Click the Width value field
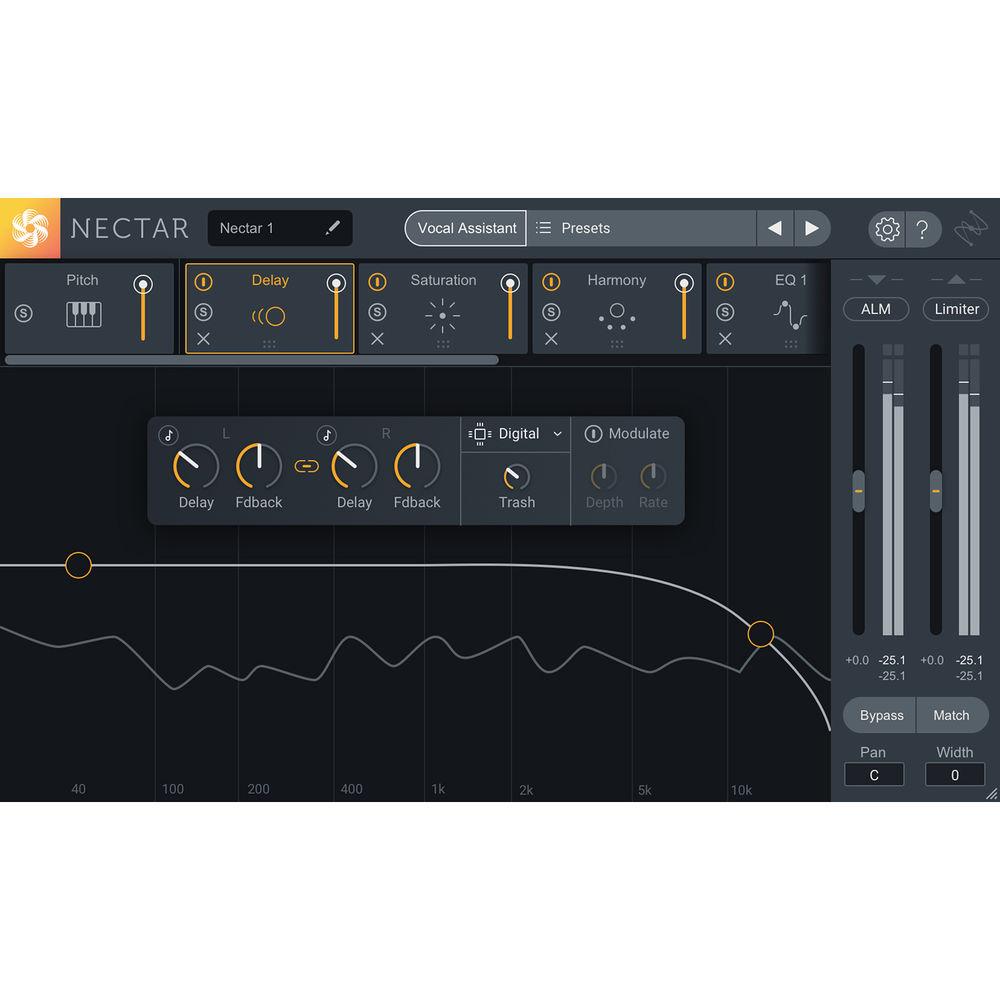This screenshot has width=1000, height=1000. pos(955,774)
